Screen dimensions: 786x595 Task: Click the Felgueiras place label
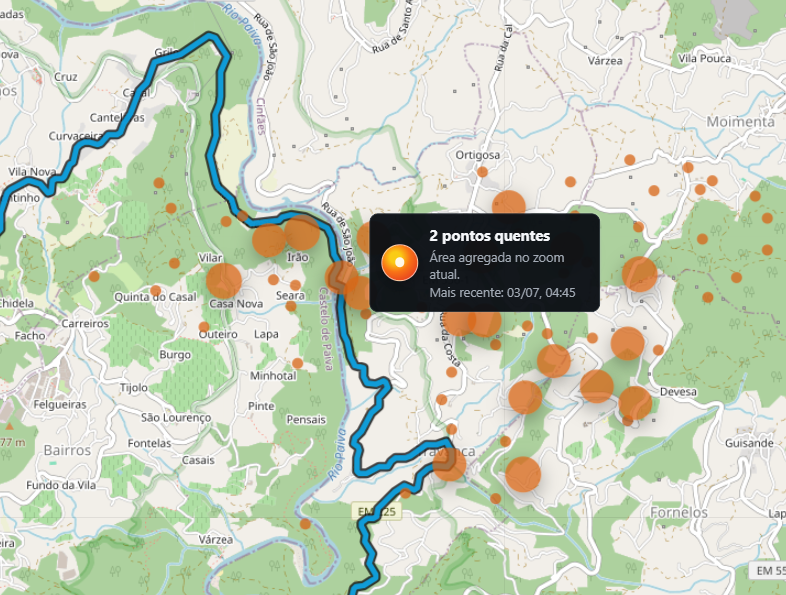pos(60,404)
